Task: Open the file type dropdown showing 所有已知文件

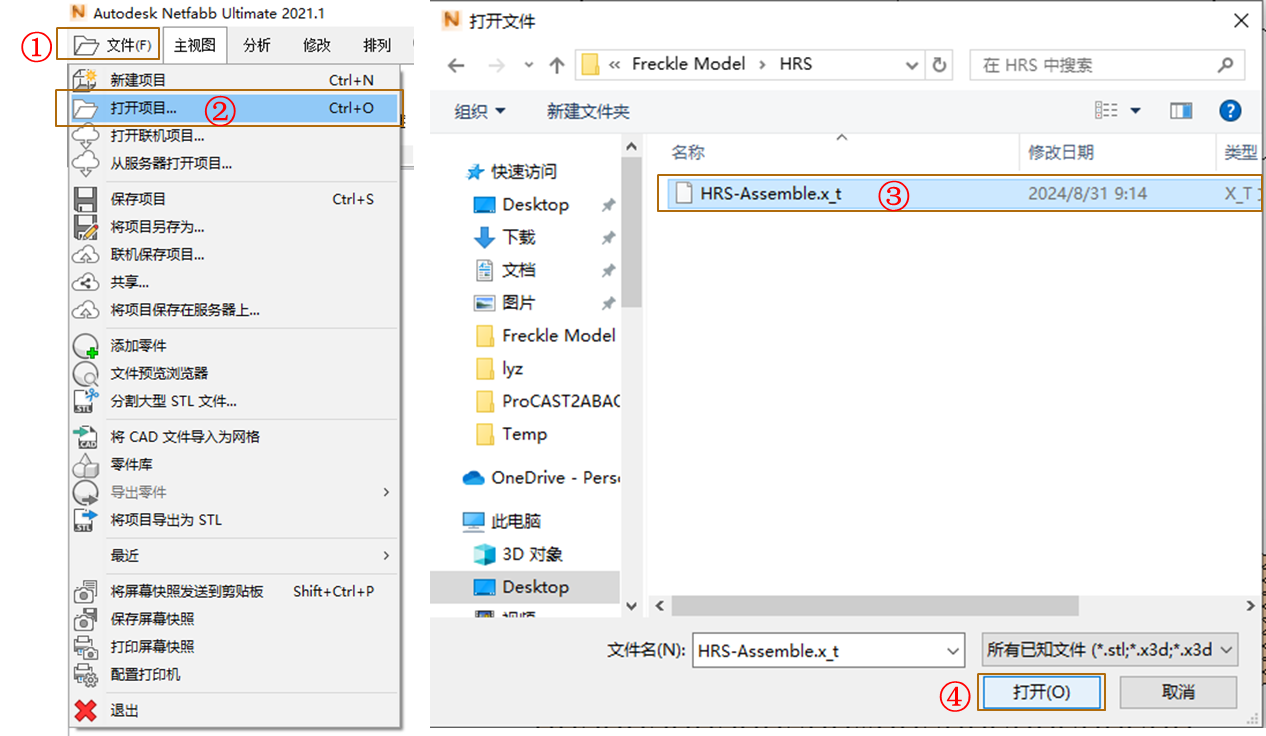Action: (x=1108, y=651)
